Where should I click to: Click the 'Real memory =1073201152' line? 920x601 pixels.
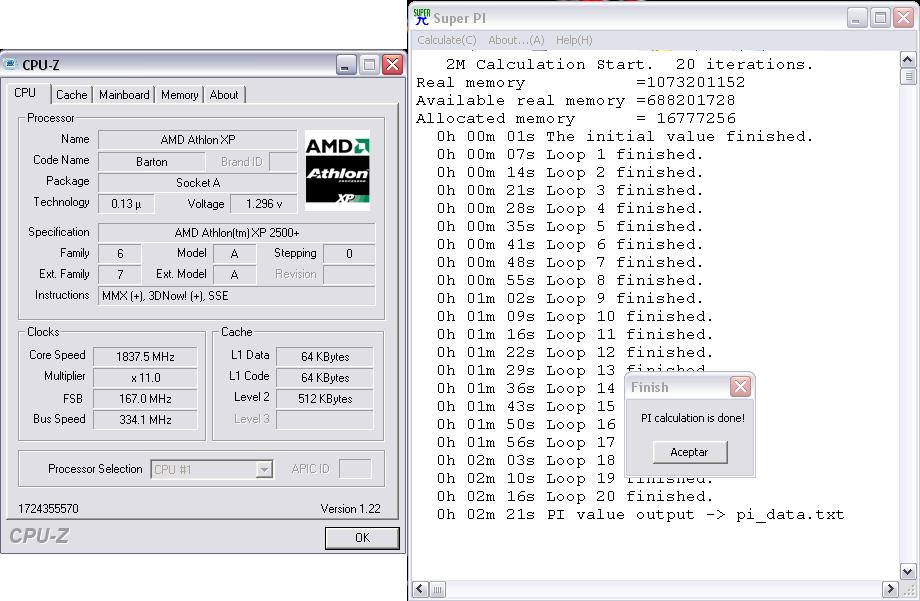580,82
